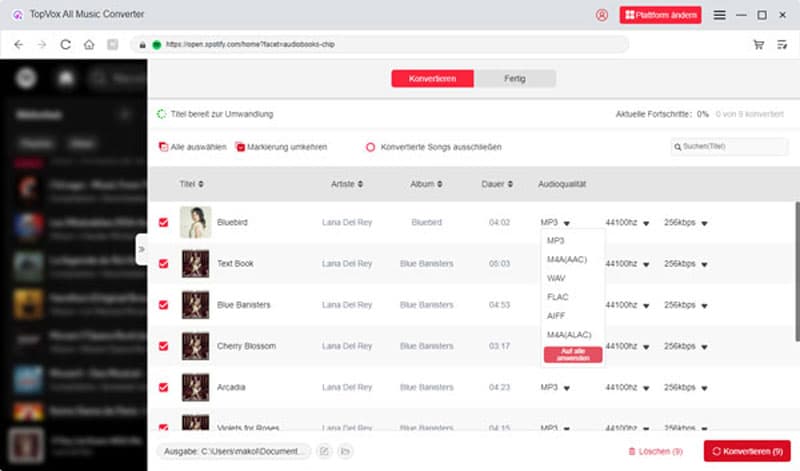Open the output folder icon
Viewport: 800px width, 471px height.
pos(344,452)
